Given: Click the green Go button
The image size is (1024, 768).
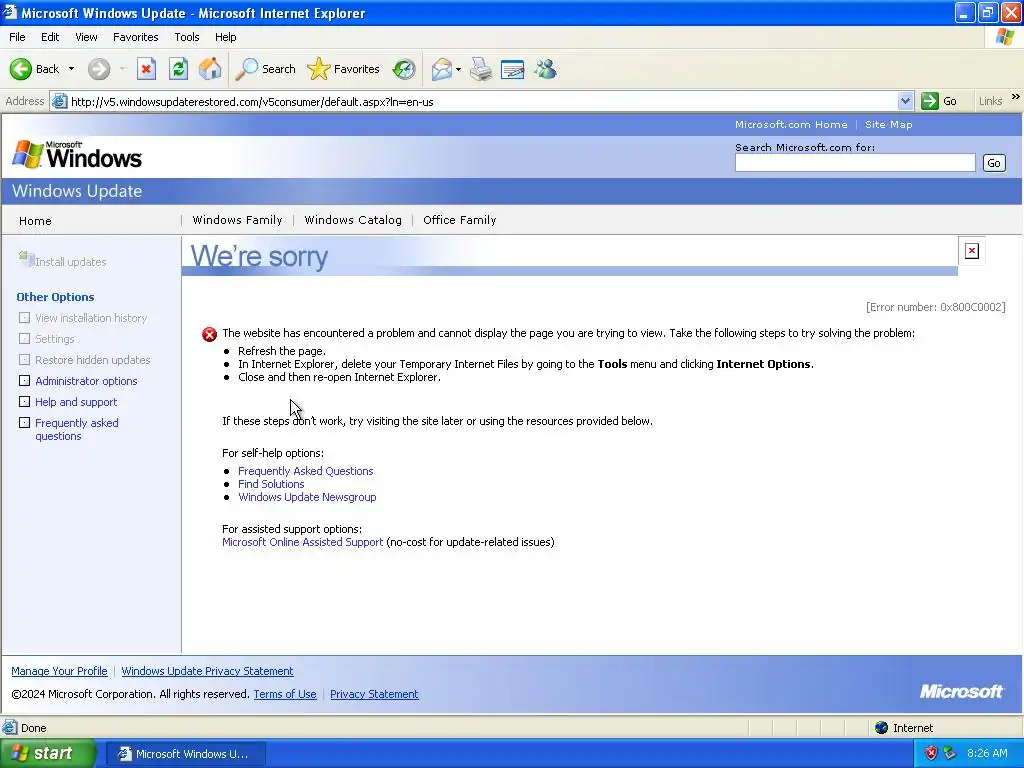Looking at the screenshot, I should pos(939,101).
